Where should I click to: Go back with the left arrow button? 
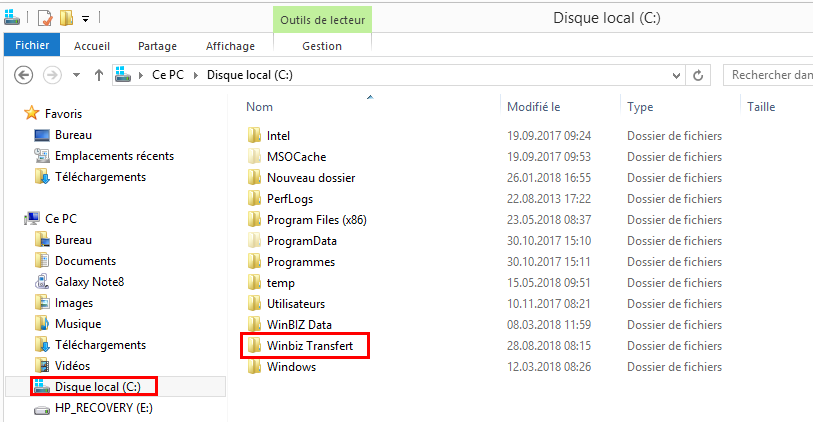click(x=24, y=75)
